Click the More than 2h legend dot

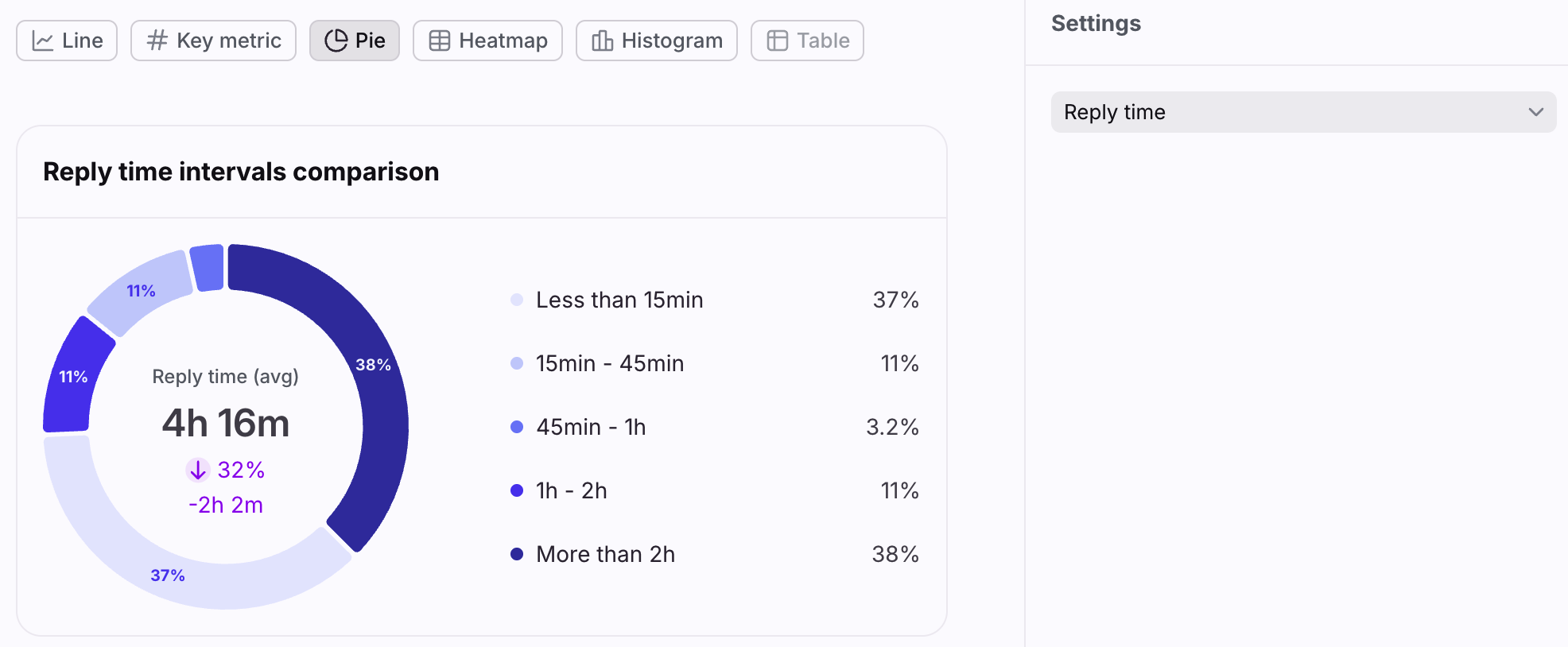pos(517,554)
